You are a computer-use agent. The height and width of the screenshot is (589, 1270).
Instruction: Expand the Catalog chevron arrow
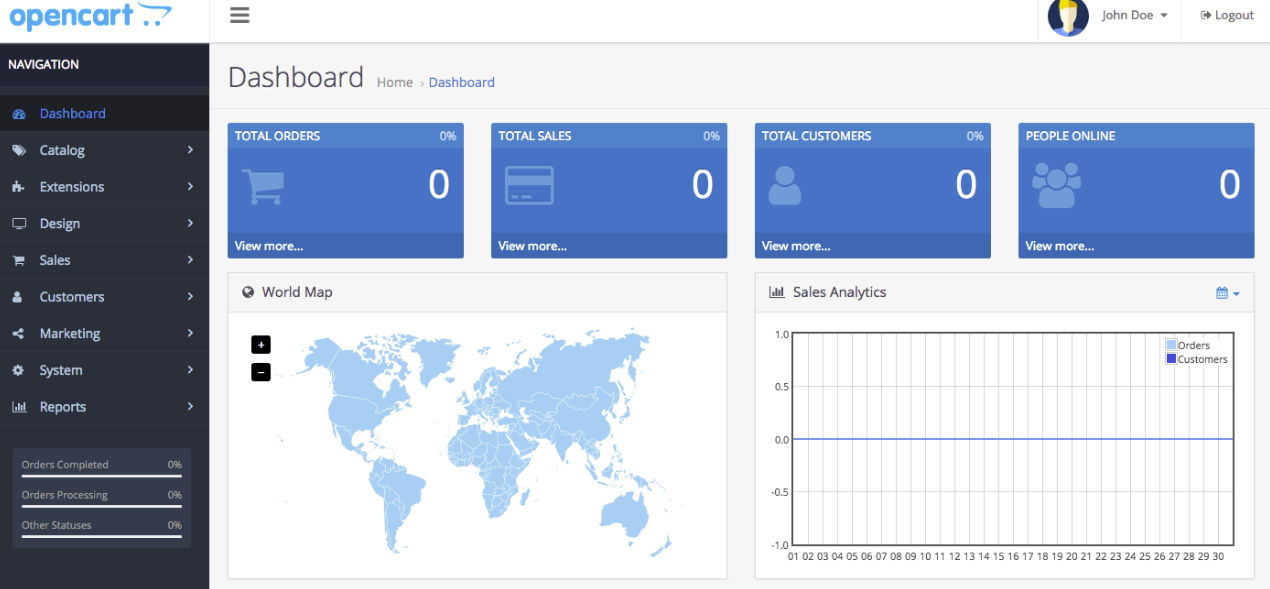pos(190,150)
